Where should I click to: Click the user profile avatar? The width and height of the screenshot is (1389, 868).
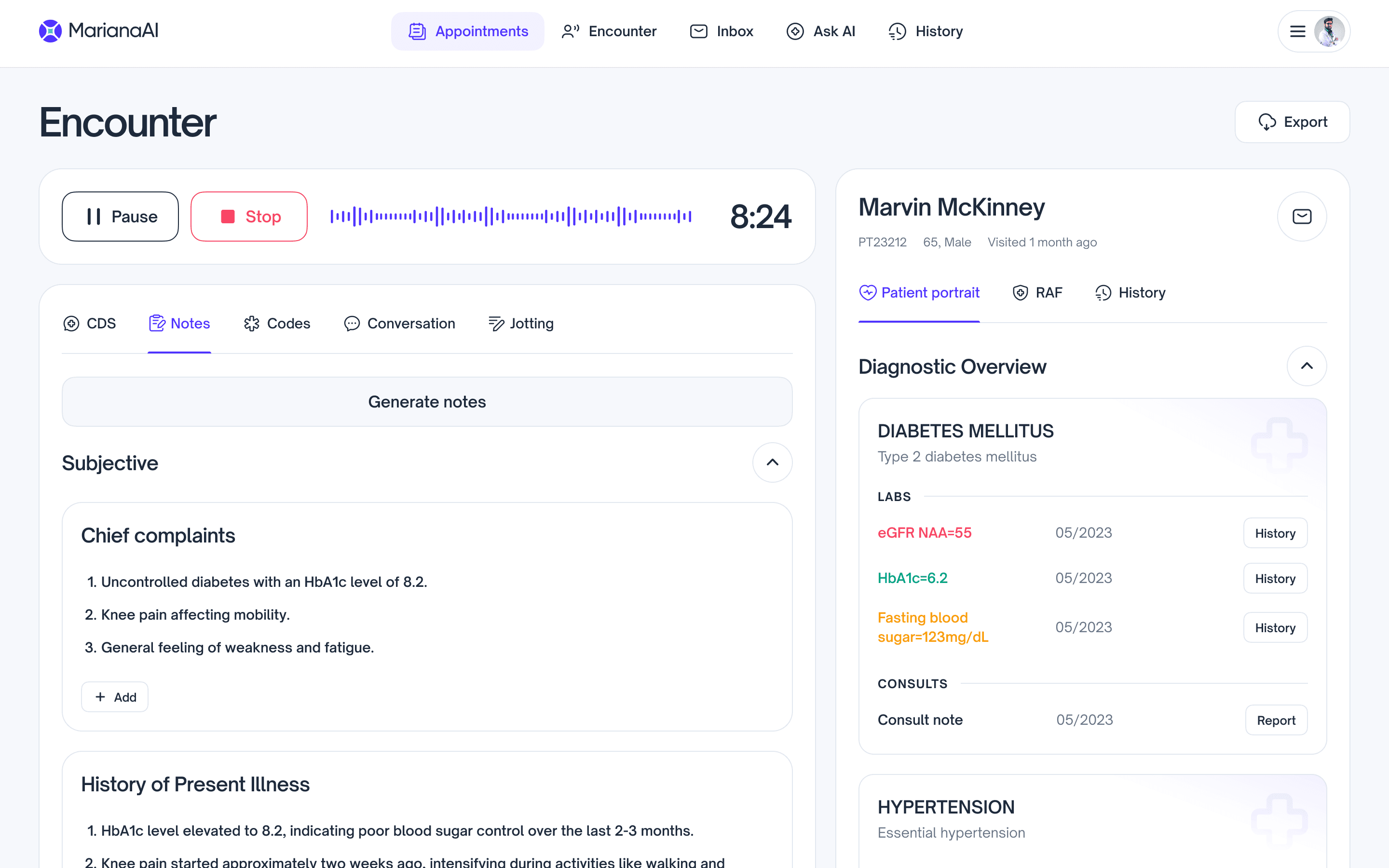pos(1329,31)
